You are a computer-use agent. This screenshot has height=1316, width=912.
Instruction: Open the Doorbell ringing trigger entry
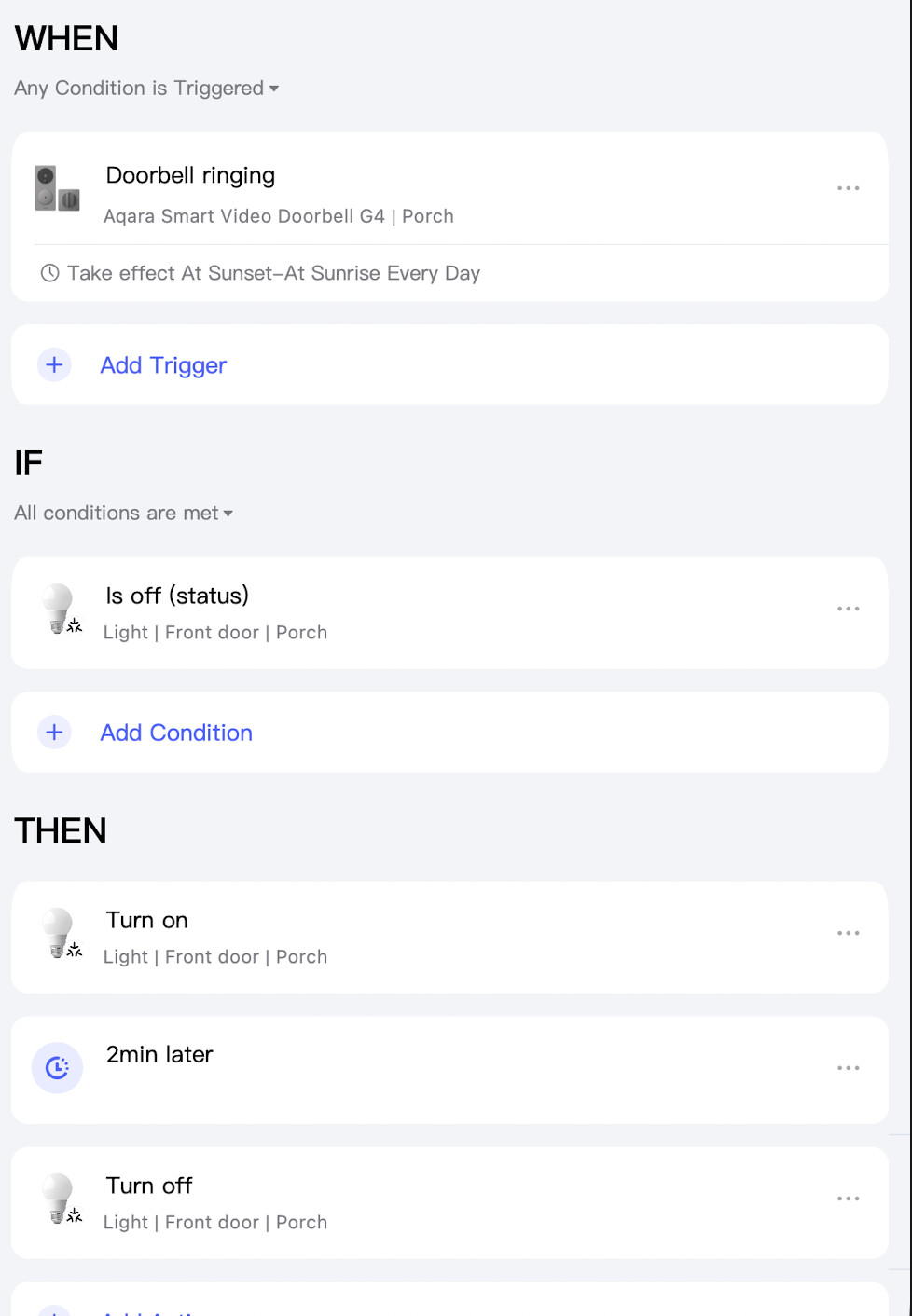pos(190,176)
